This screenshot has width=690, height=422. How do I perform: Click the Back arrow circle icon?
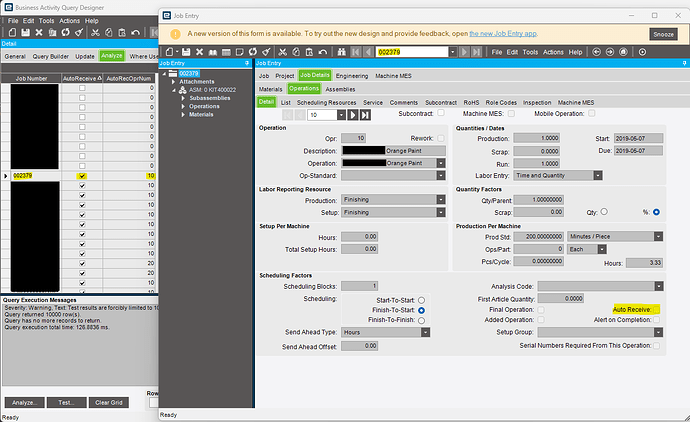(x=596, y=52)
